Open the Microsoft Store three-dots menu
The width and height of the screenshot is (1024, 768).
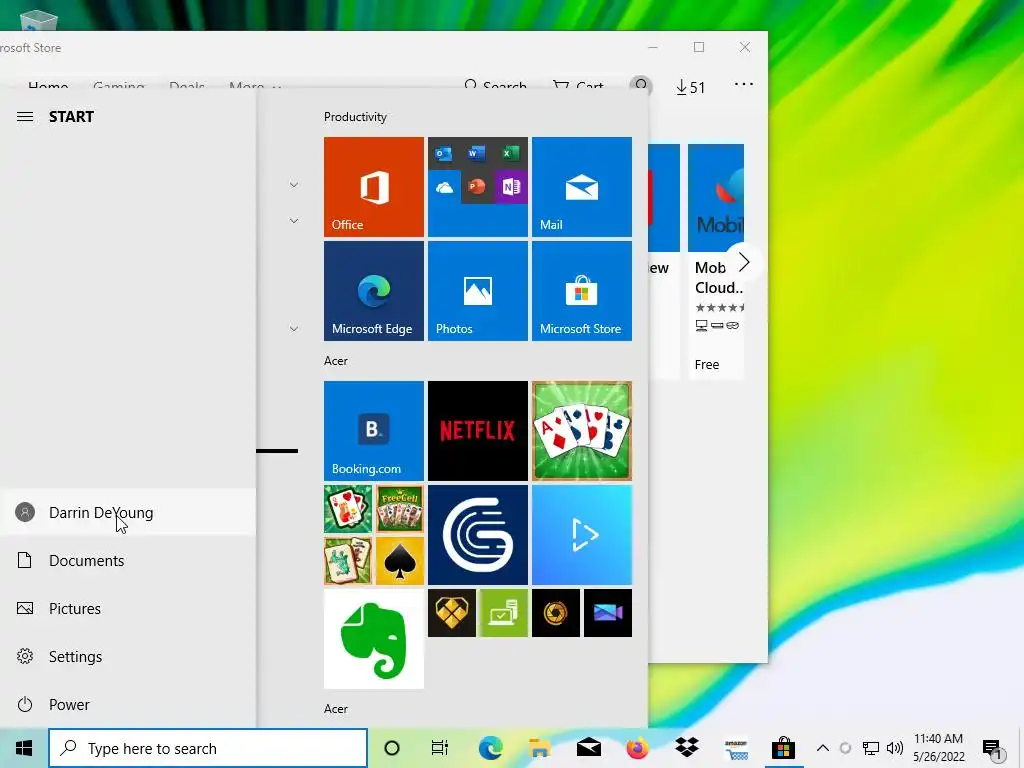[744, 84]
